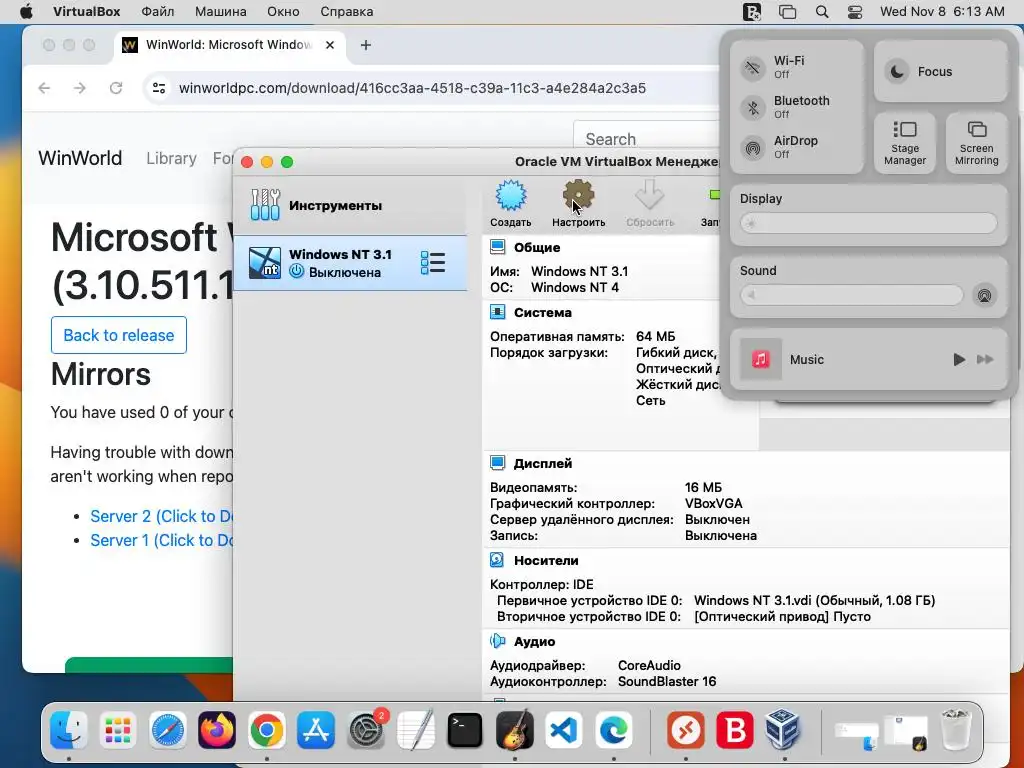Click the browser forward arrow
This screenshot has height=768, width=1024.
point(80,88)
